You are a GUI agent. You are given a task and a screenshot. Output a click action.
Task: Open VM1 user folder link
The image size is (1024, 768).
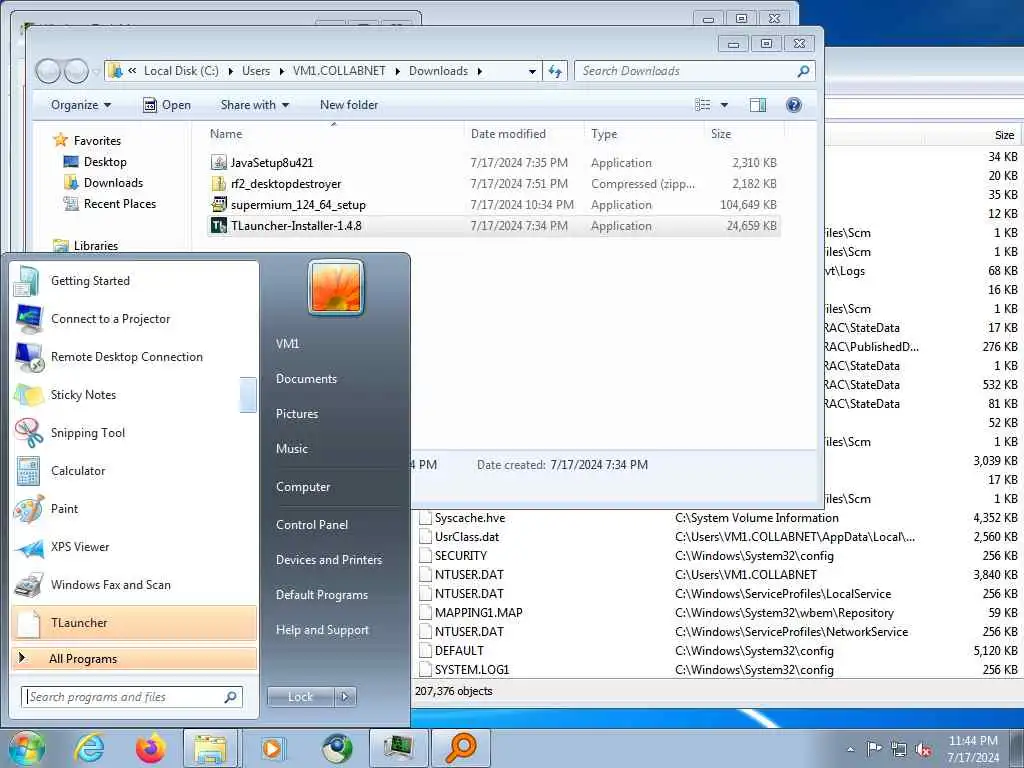point(287,344)
